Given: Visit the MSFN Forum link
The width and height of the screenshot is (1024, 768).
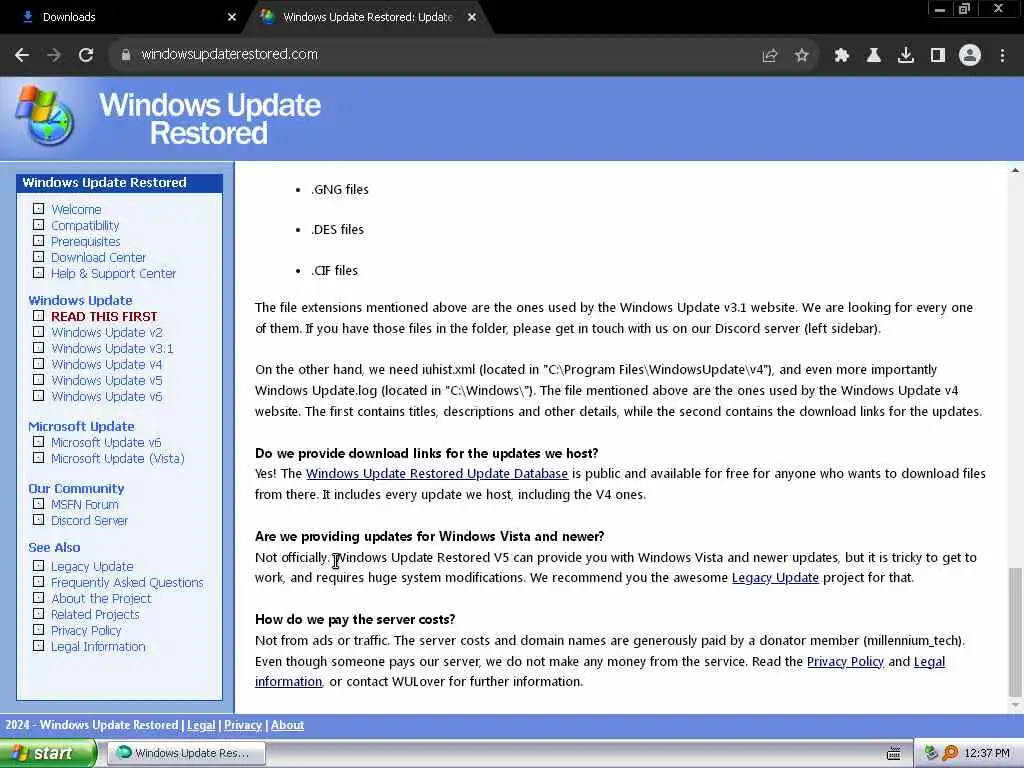Looking at the screenshot, I should pyautogui.click(x=85, y=505).
